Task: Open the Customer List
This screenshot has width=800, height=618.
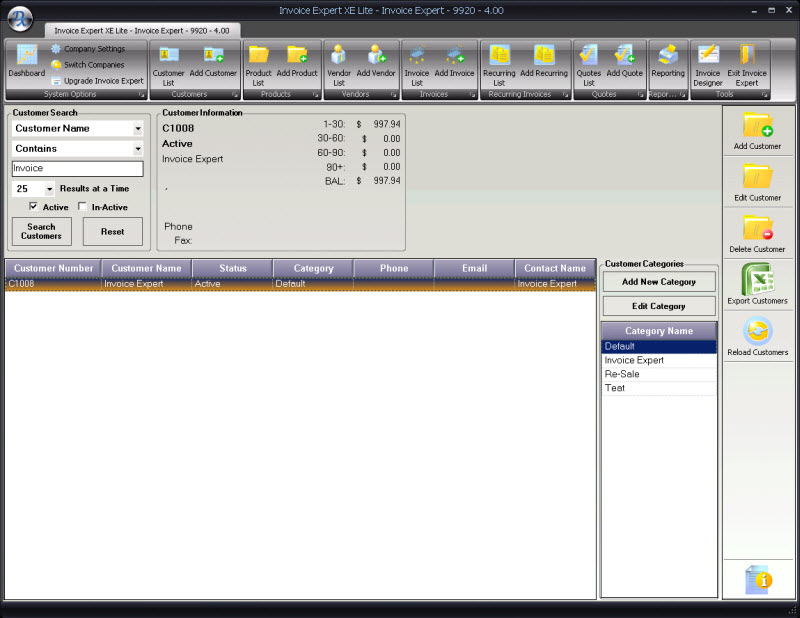Action: [168, 66]
